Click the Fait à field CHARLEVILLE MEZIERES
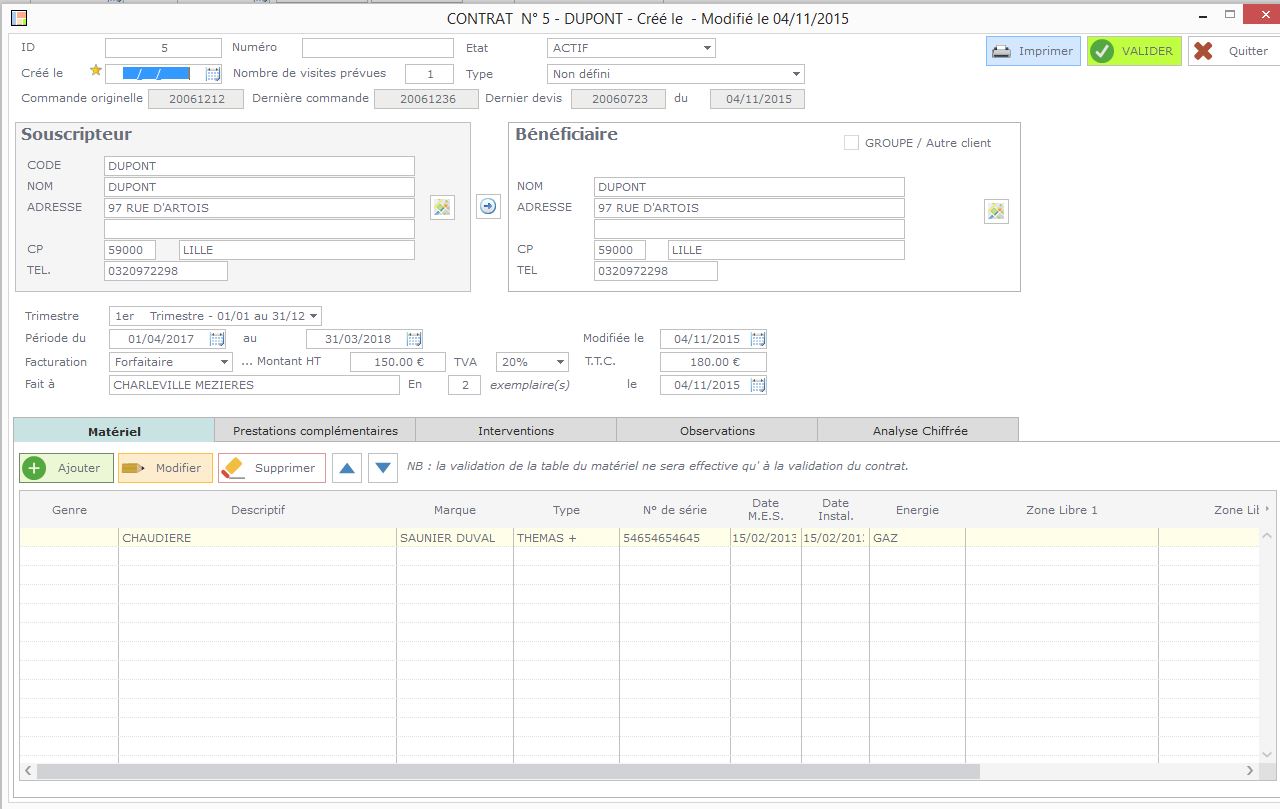The width and height of the screenshot is (1280, 809). [x=254, y=385]
